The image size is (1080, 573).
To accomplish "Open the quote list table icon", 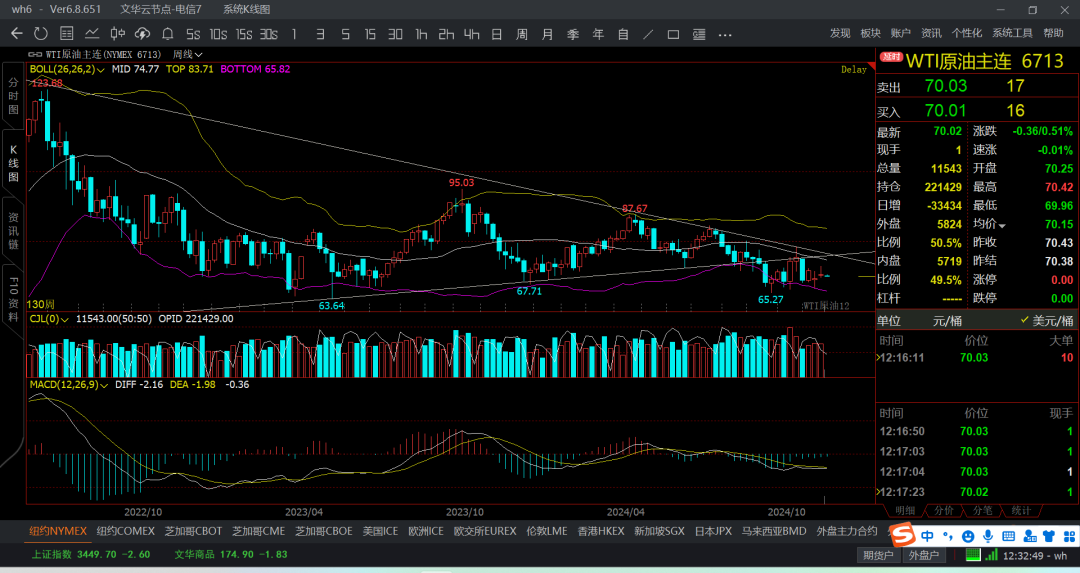I will pos(65,33).
